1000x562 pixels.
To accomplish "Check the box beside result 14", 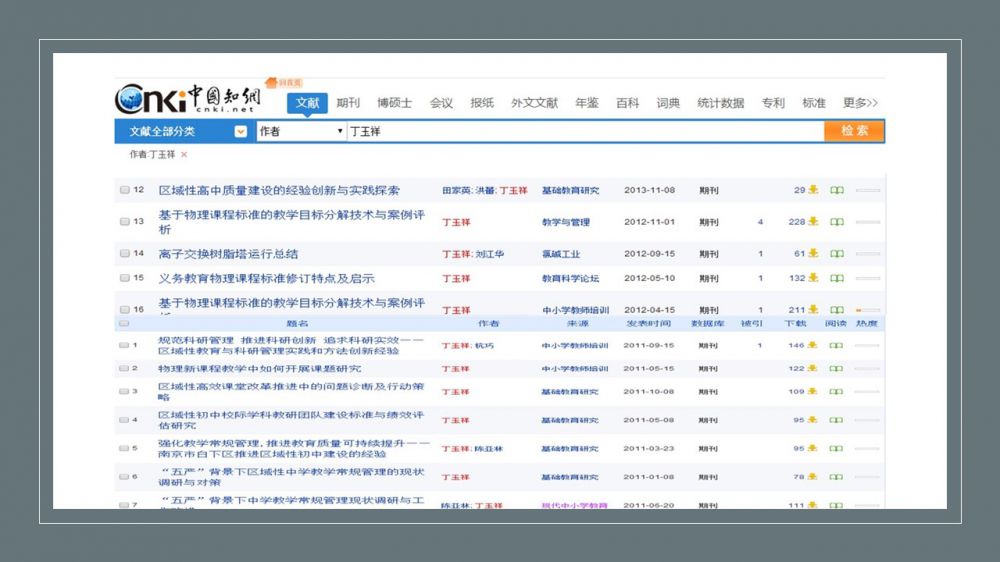I will pyautogui.click(x=125, y=254).
